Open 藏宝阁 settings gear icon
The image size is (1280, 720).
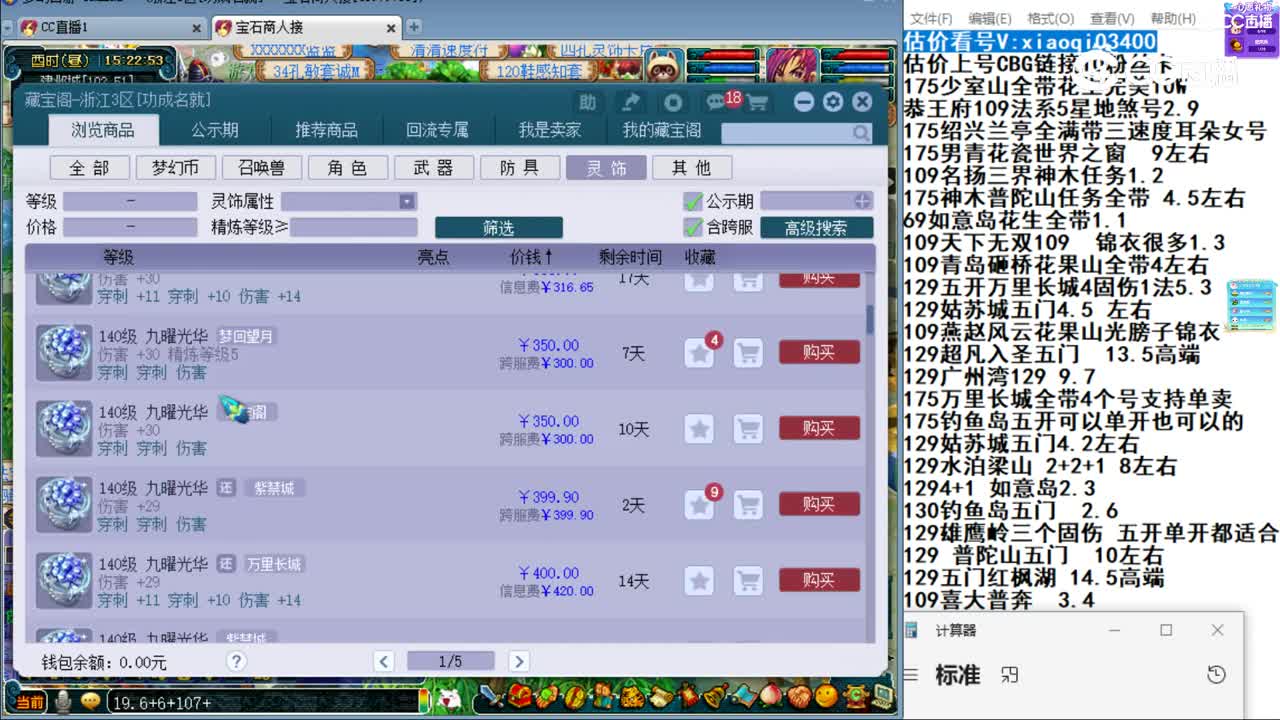coord(832,102)
